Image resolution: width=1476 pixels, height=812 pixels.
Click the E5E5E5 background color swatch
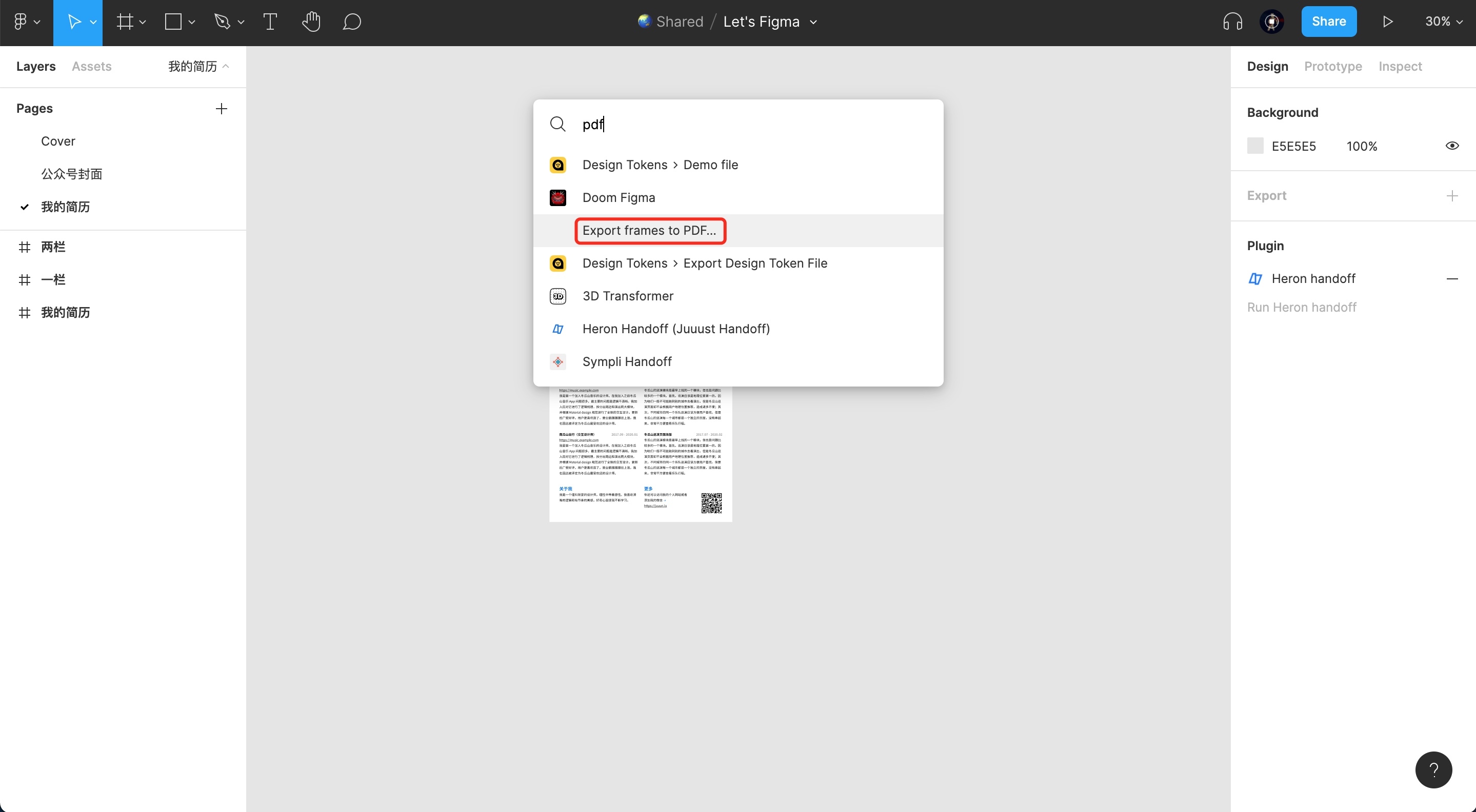[1255, 146]
